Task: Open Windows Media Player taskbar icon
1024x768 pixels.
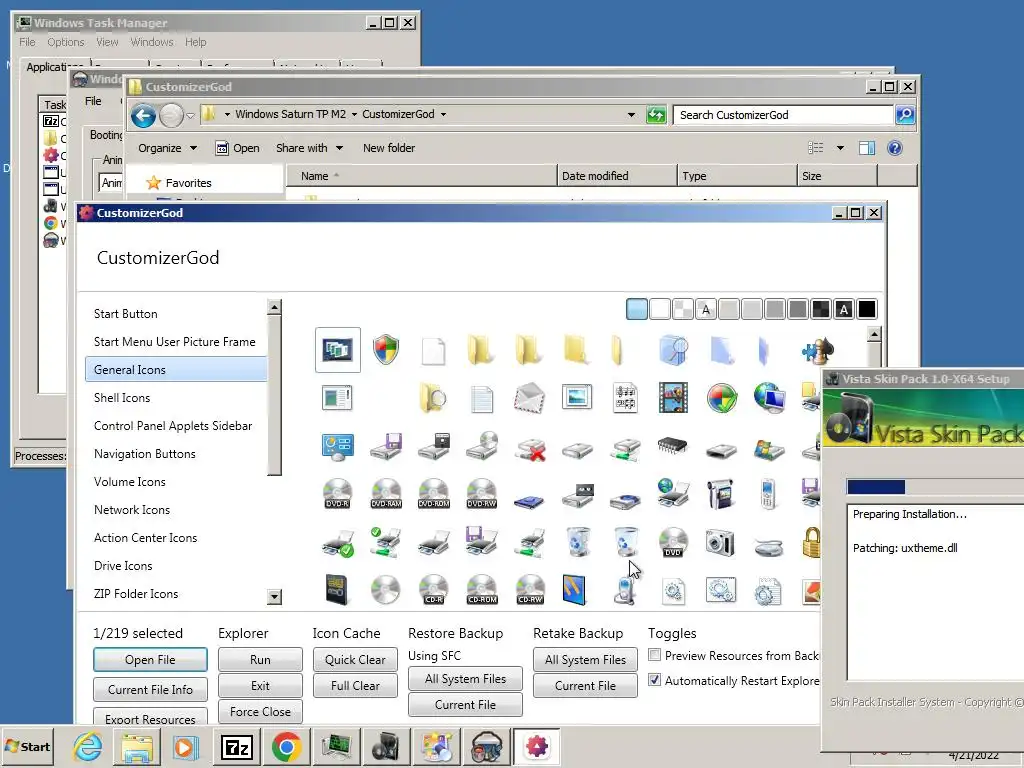Action: (x=185, y=747)
